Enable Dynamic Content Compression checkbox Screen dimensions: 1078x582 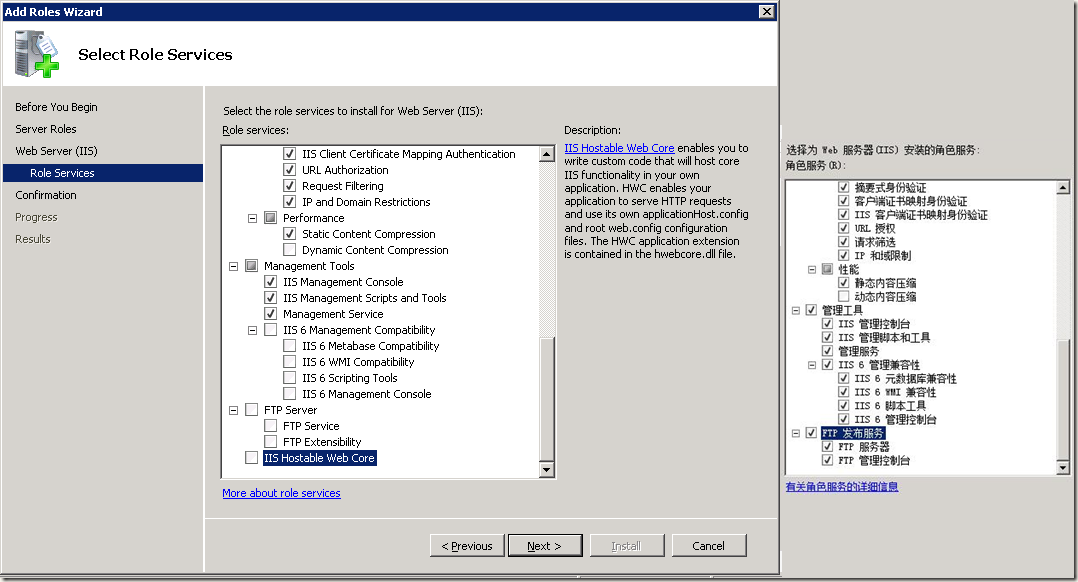click(289, 249)
